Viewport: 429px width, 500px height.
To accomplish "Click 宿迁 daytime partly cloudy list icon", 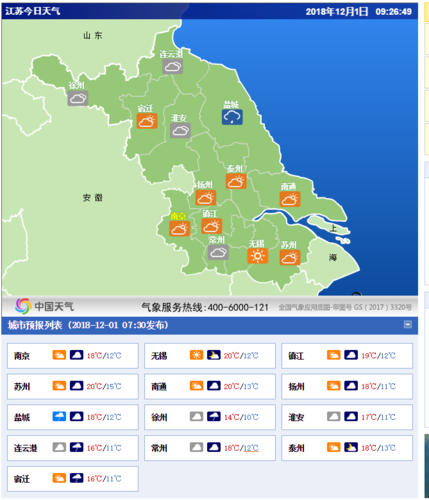I will coord(59,478).
